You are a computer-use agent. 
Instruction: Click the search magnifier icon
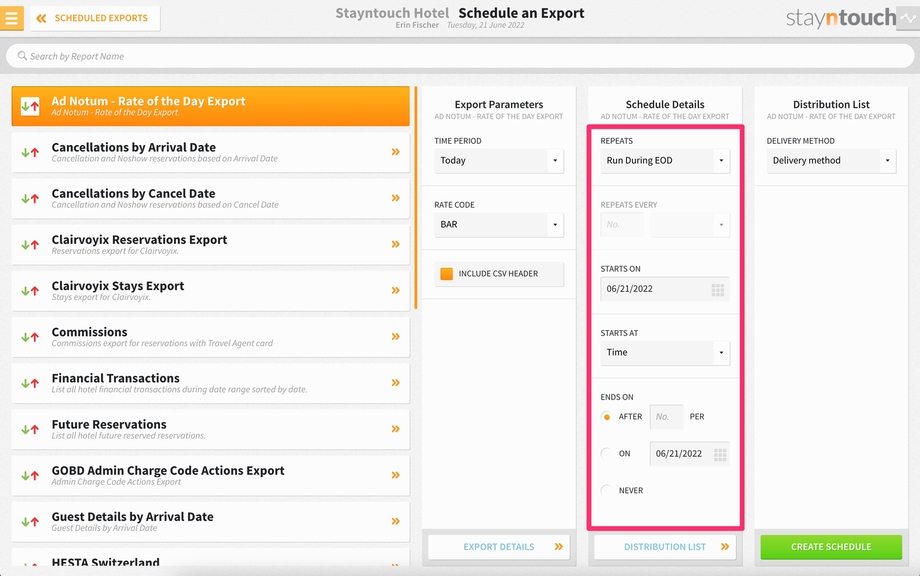tap(22, 56)
